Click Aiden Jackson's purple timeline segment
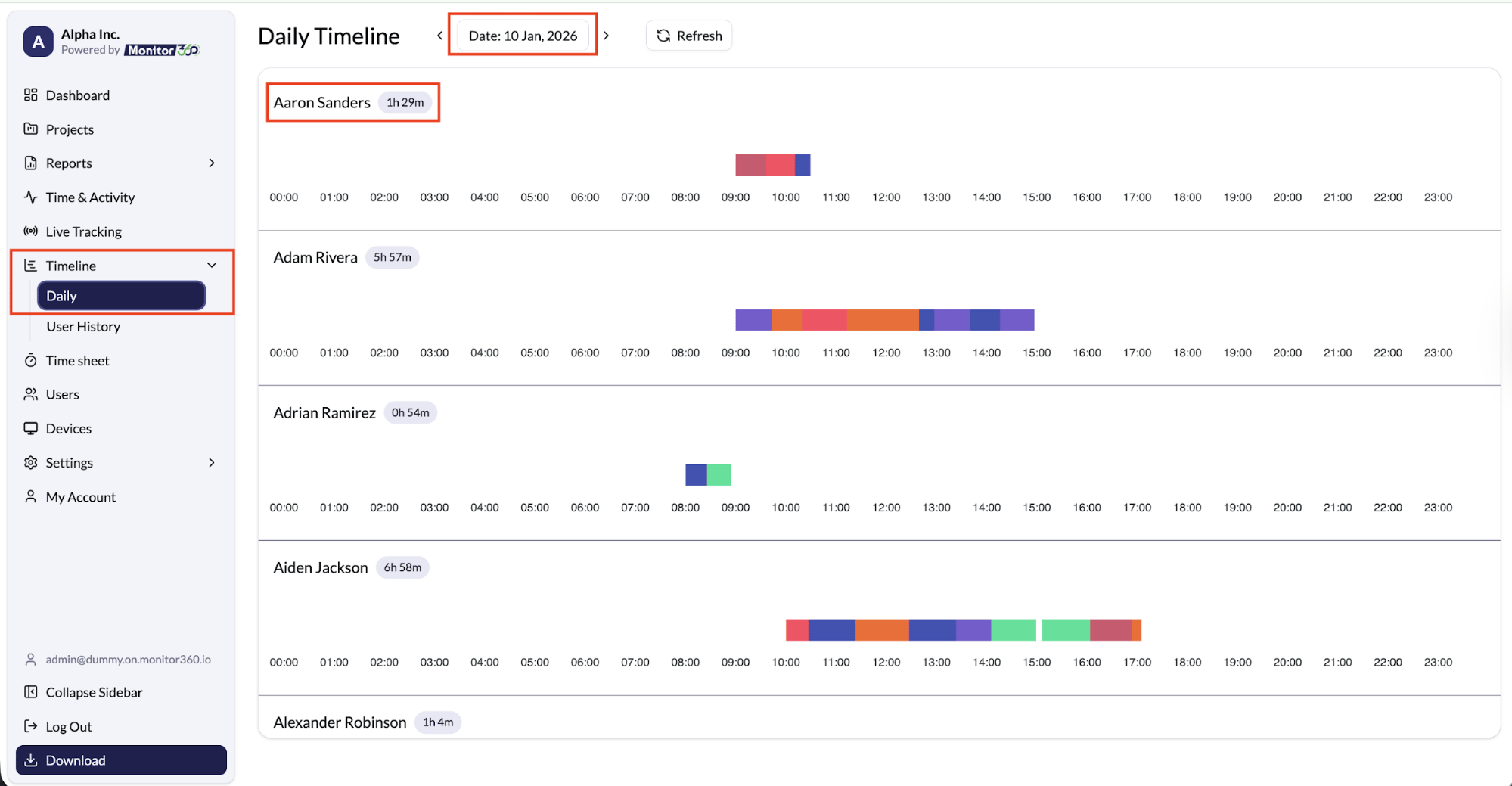The height and width of the screenshot is (786, 1512). click(973, 629)
